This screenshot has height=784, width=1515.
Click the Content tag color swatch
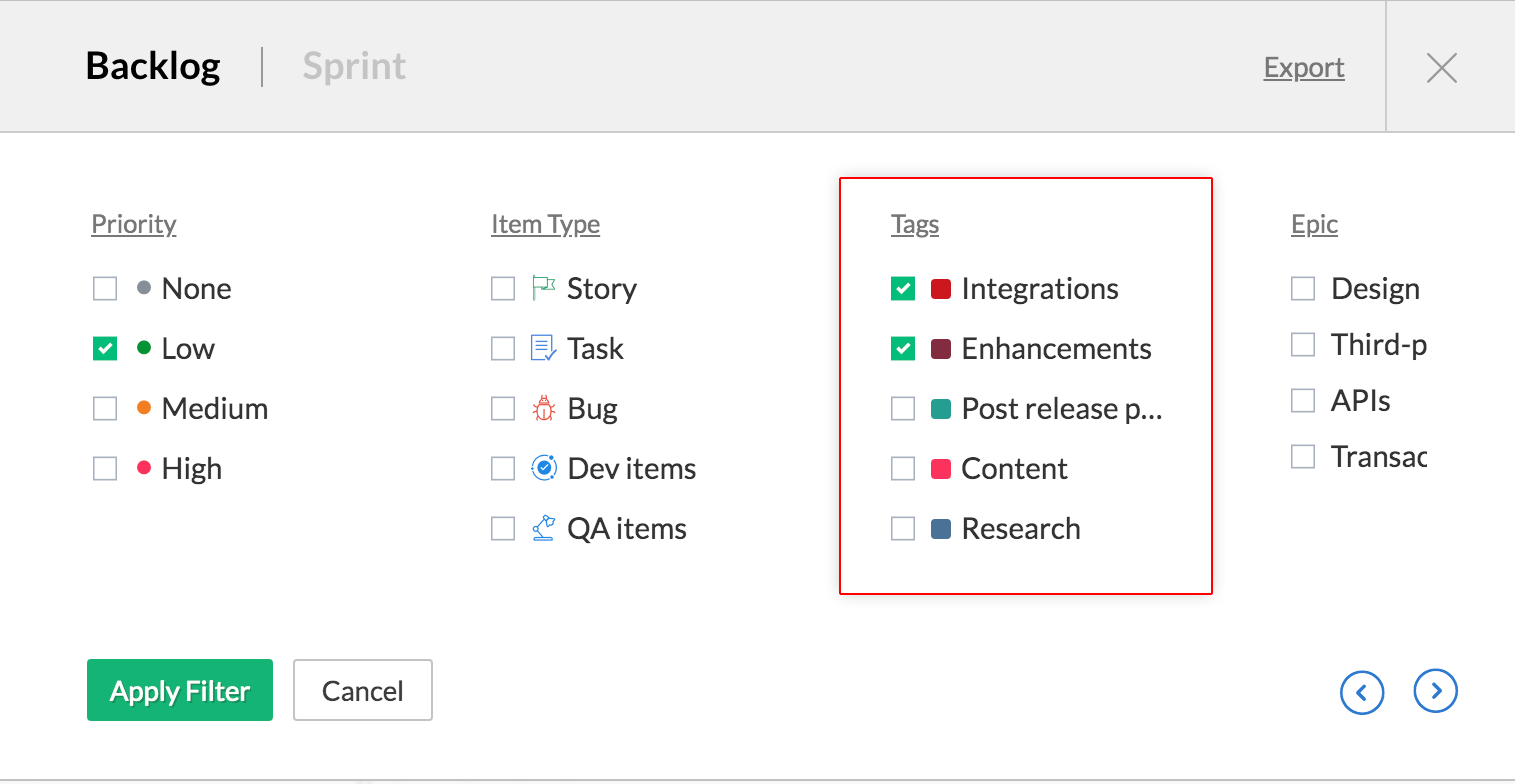[940, 469]
